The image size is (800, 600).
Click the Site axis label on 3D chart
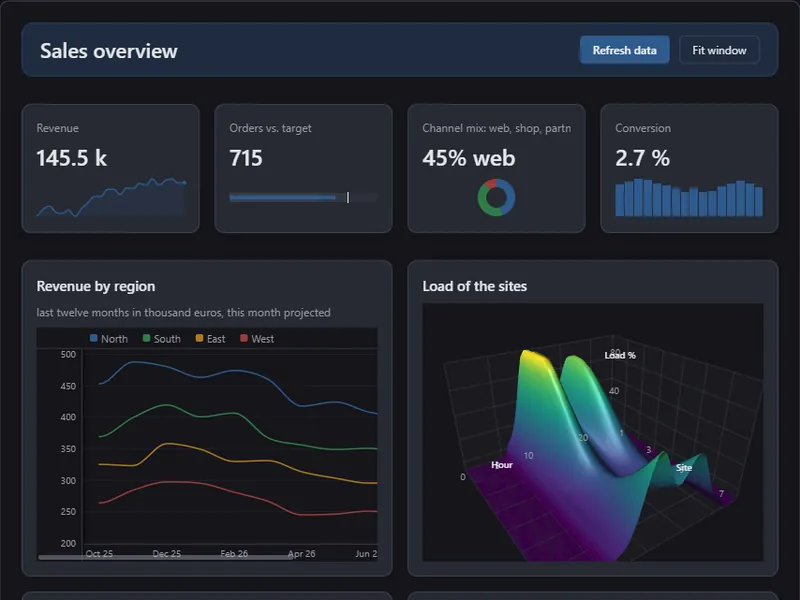click(x=684, y=467)
